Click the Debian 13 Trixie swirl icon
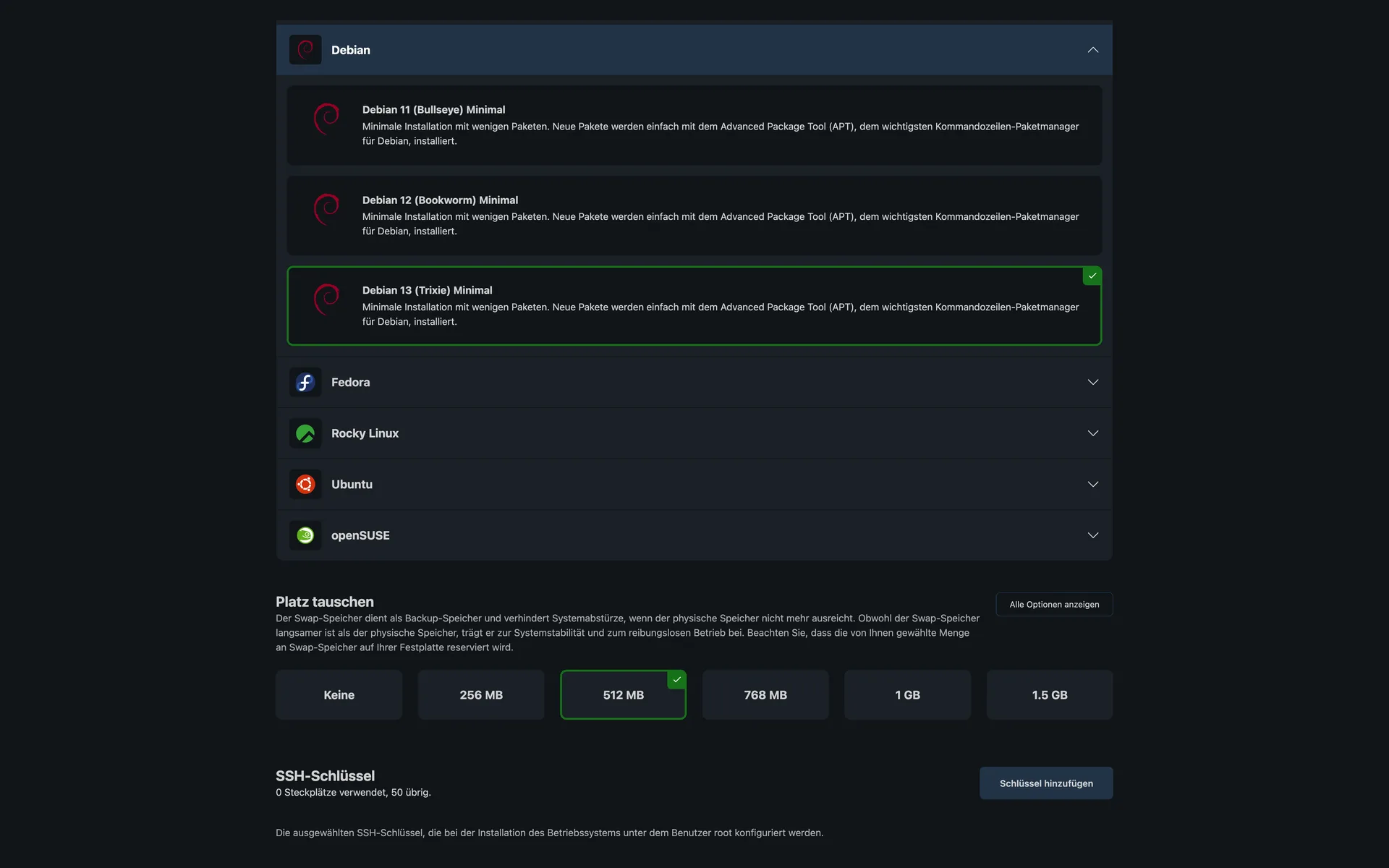Screen dimensions: 1389x868 (x=326, y=299)
